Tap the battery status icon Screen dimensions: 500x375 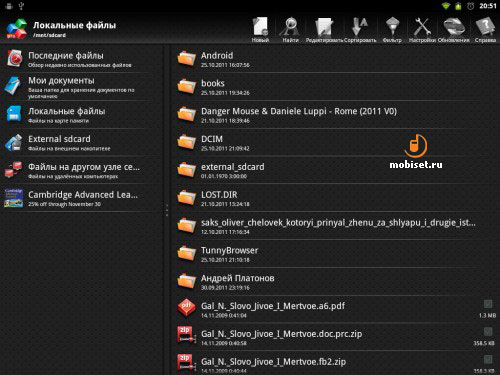(458, 6)
